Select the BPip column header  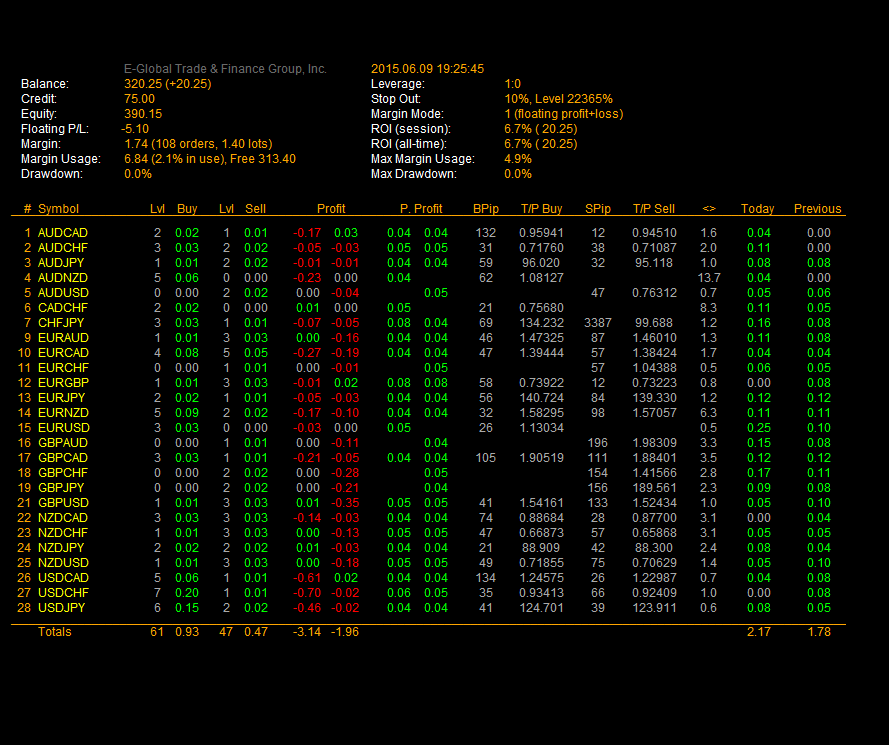485,209
